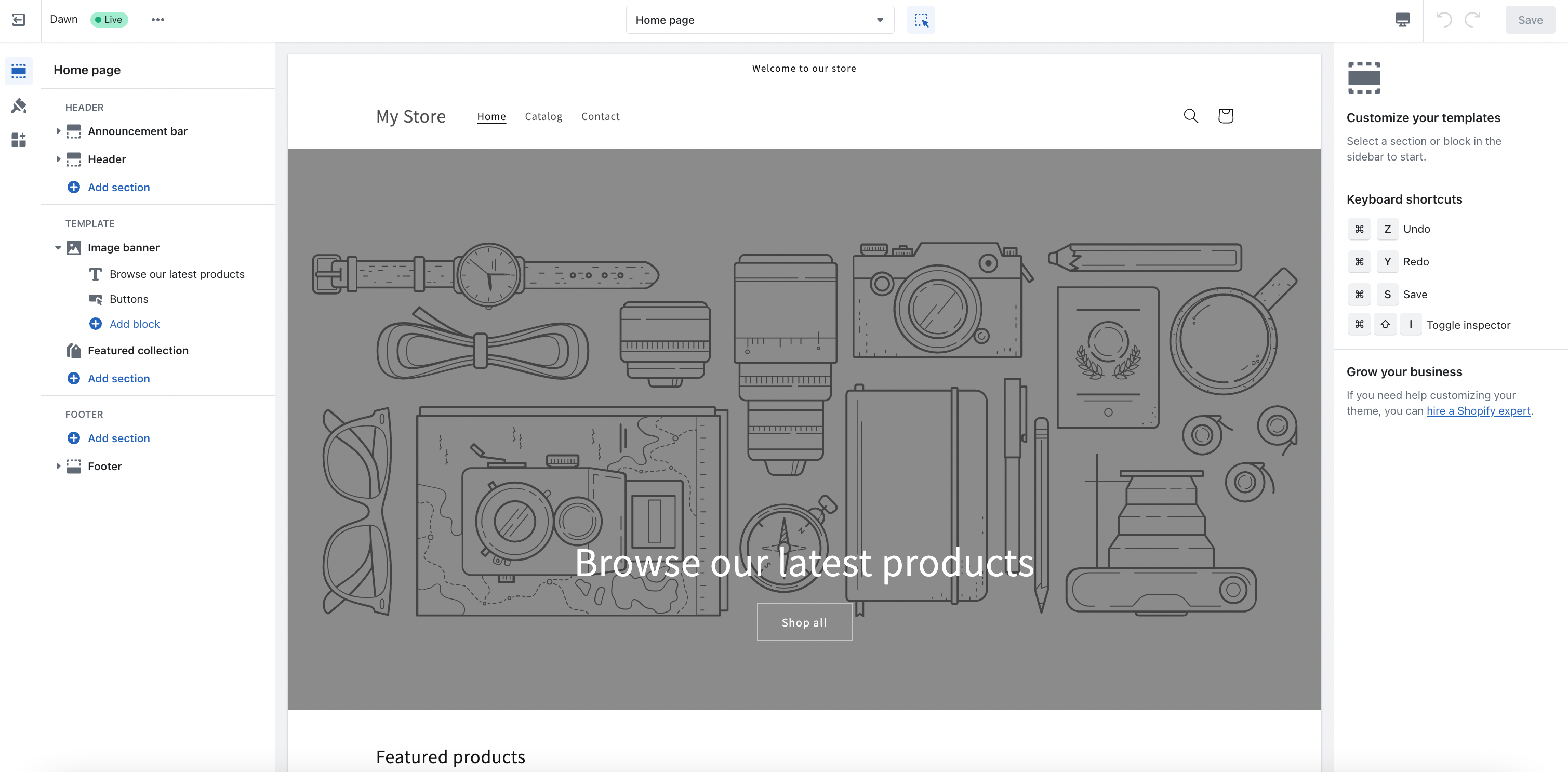Switch to the desktop preview icon
The width and height of the screenshot is (1568, 772).
[x=1402, y=20]
